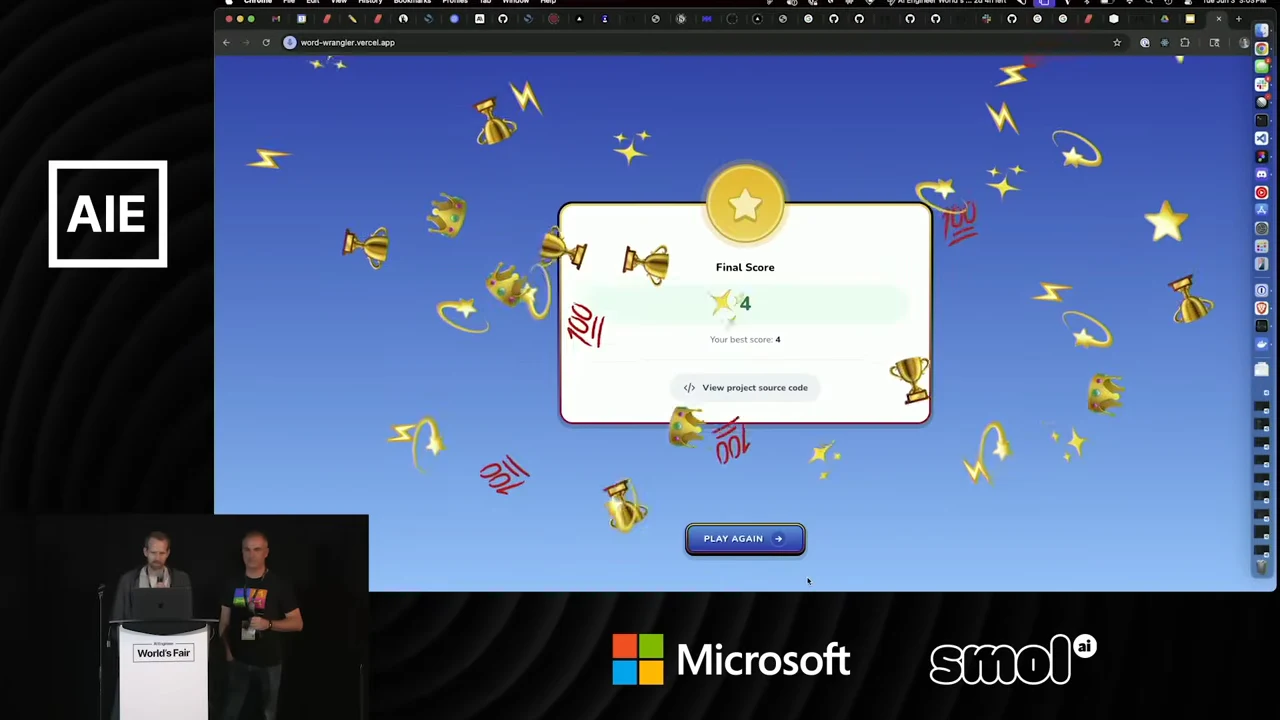Viewport: 1280px width, 720px height.
Task: Click the Play Again button
Action: [745, 539]
